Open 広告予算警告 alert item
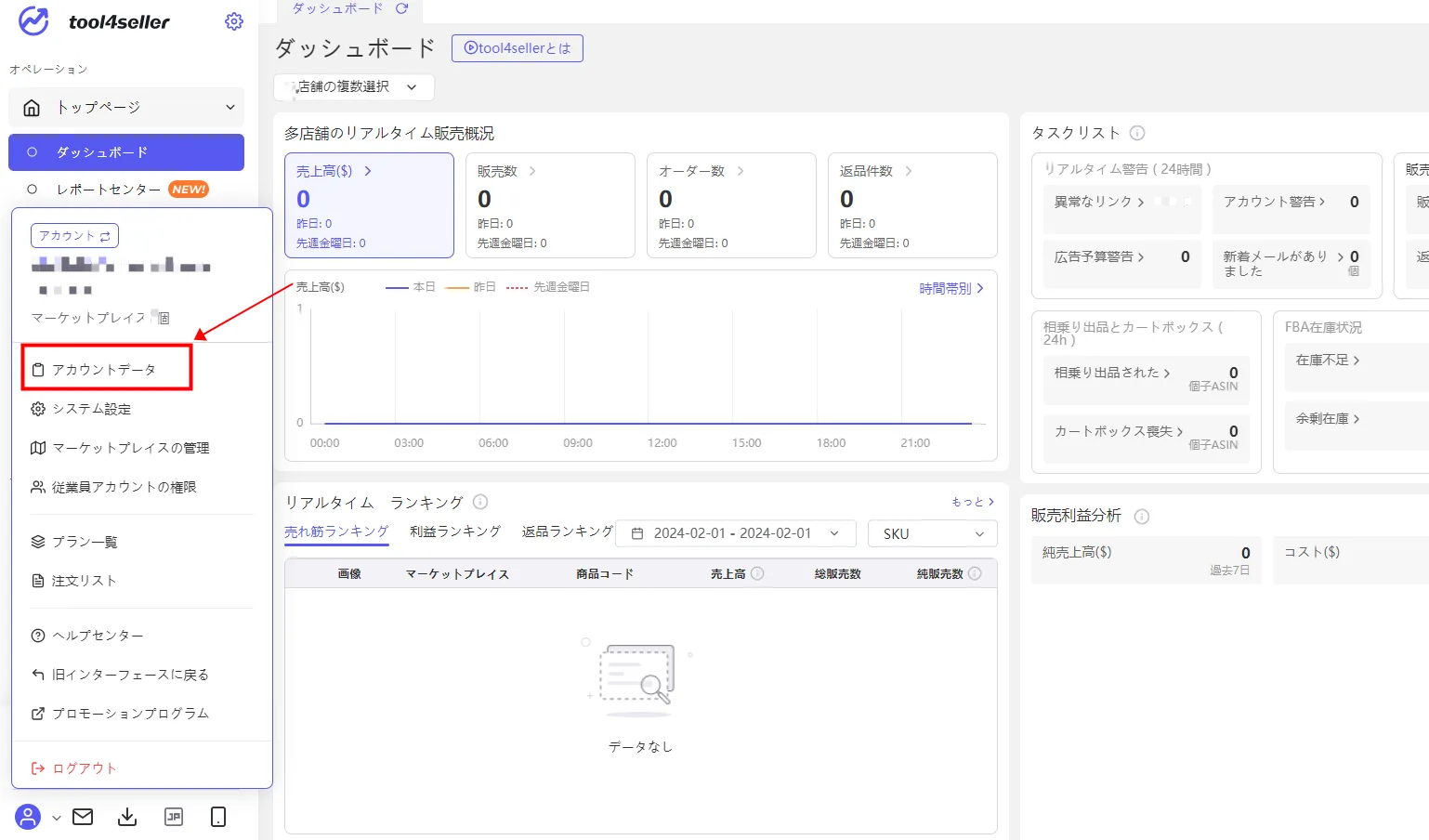The image size is (1429, 840). [1122, 265]
